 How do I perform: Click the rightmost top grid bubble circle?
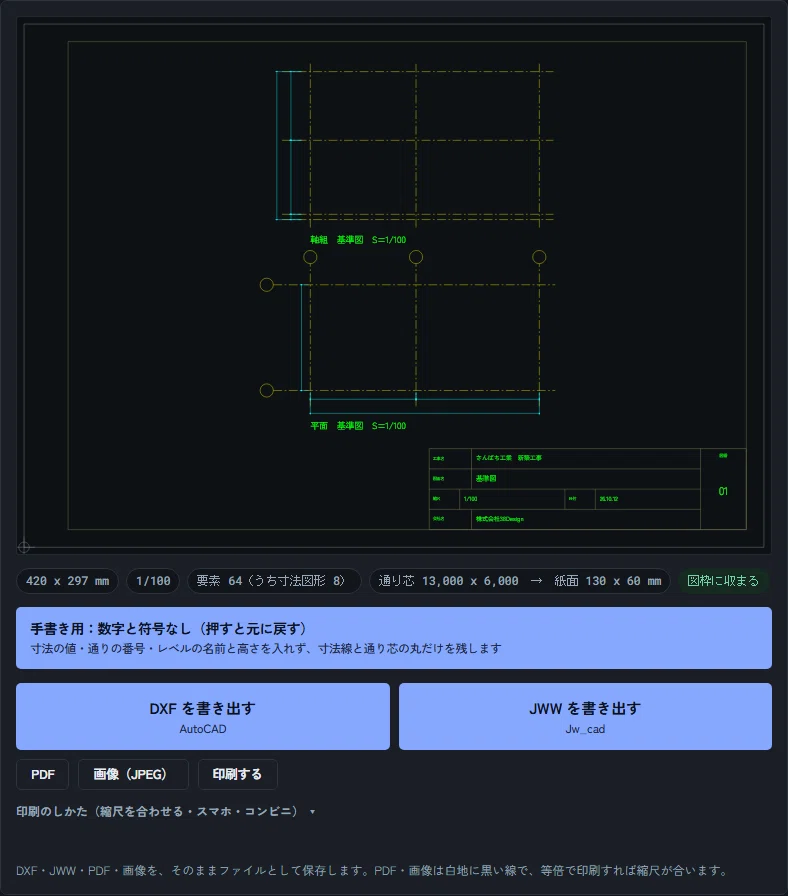tap(539, 257)
